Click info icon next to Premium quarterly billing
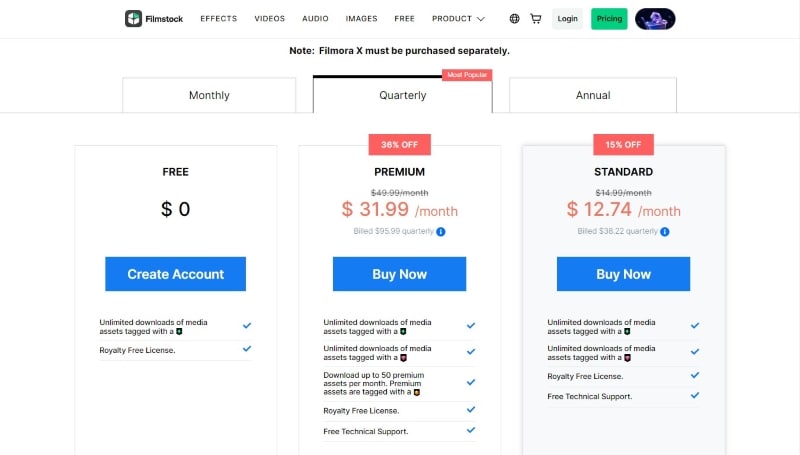This screenshot has width=800, height=455. (x=441, y=232)
